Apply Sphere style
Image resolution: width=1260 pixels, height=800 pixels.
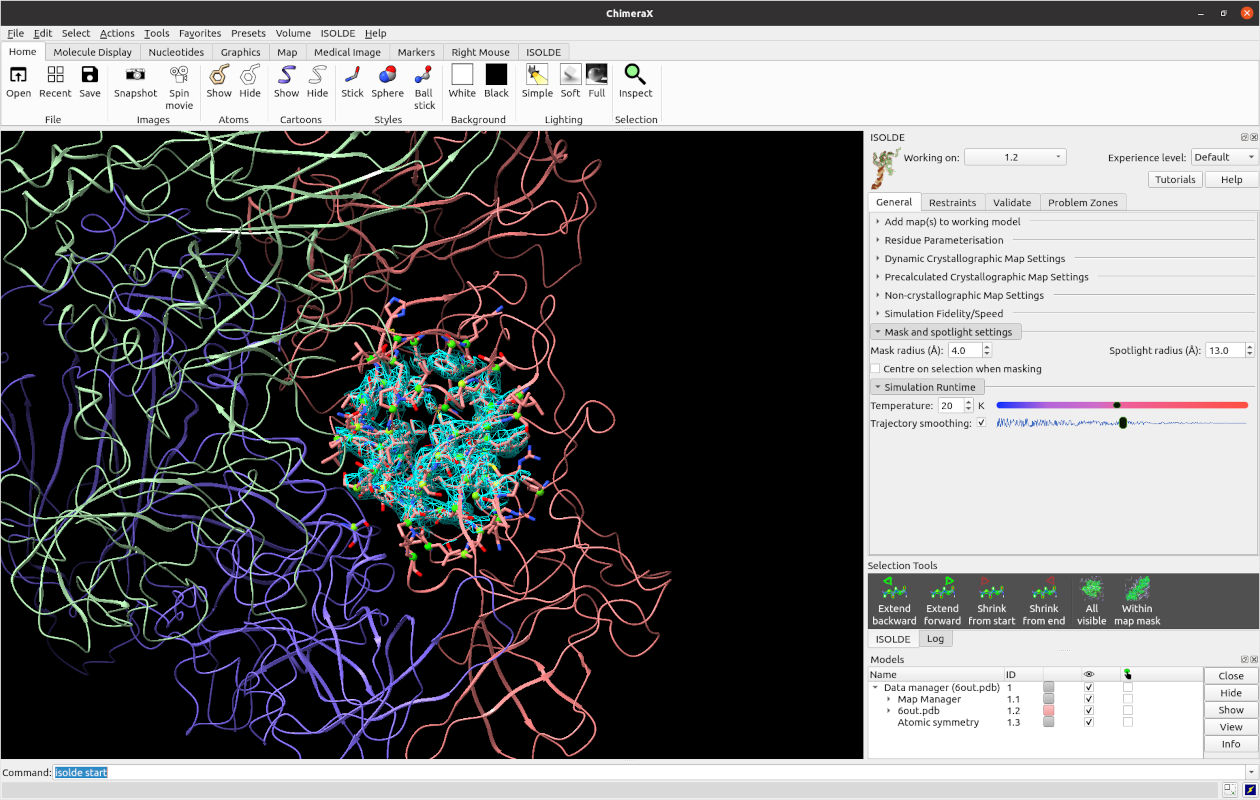pos(387,82)
